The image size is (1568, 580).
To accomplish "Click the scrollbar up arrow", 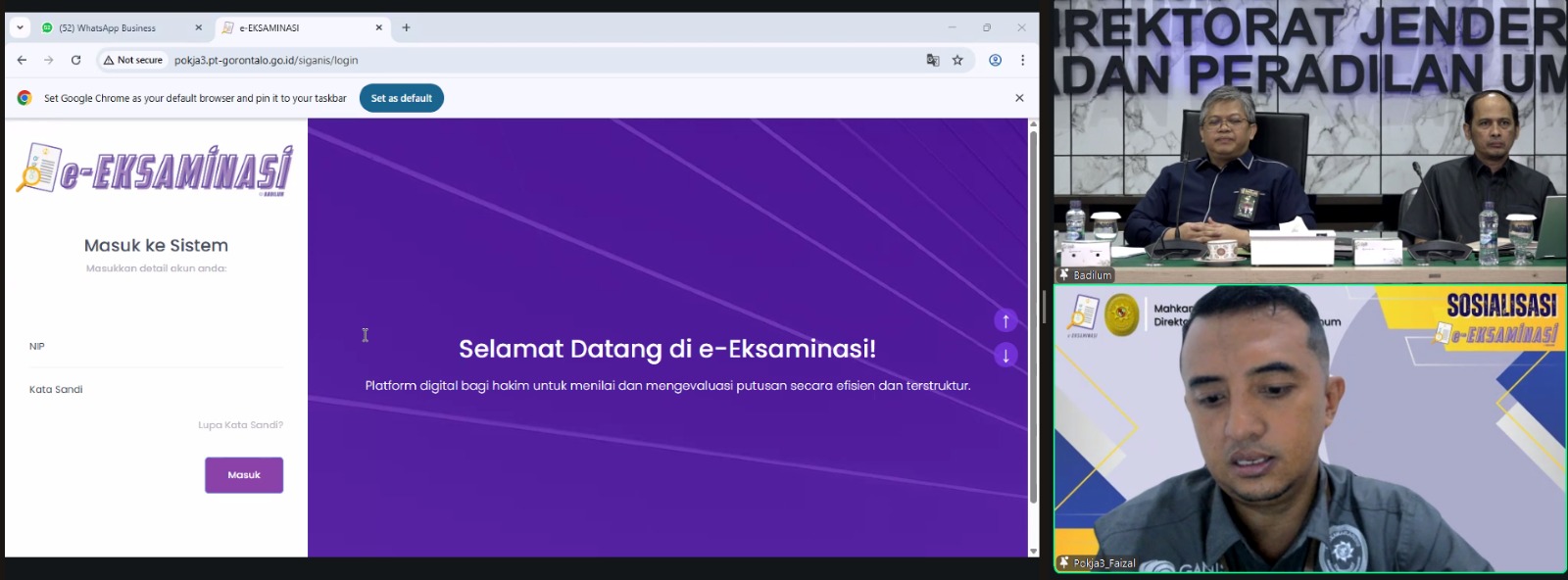I will 1033,123.
